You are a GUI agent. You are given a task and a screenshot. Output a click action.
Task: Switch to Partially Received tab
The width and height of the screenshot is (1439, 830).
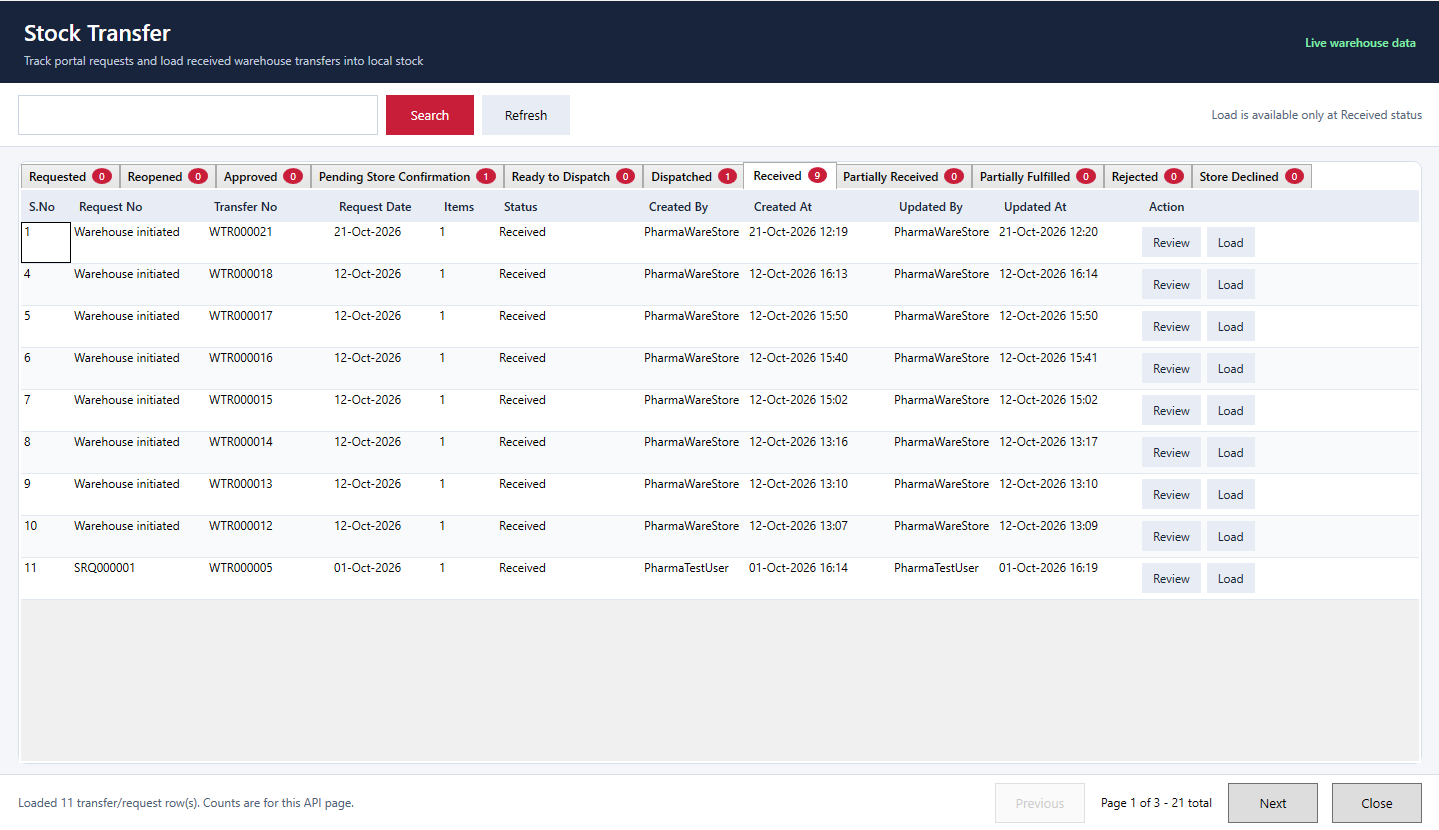904,177
